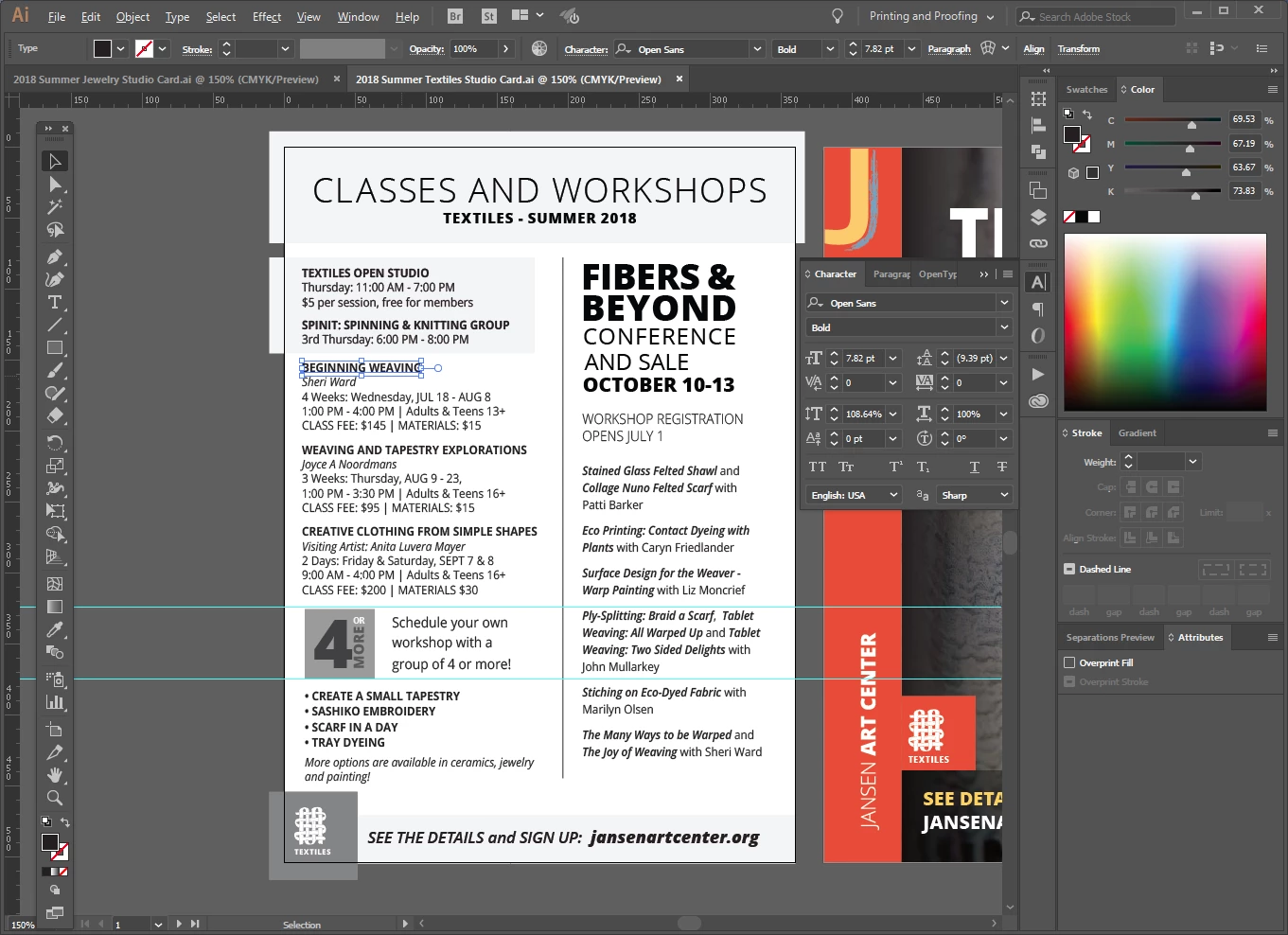Select the Rotate tool
Viewport: 1288px width, 935px height.
pos(55,443)
